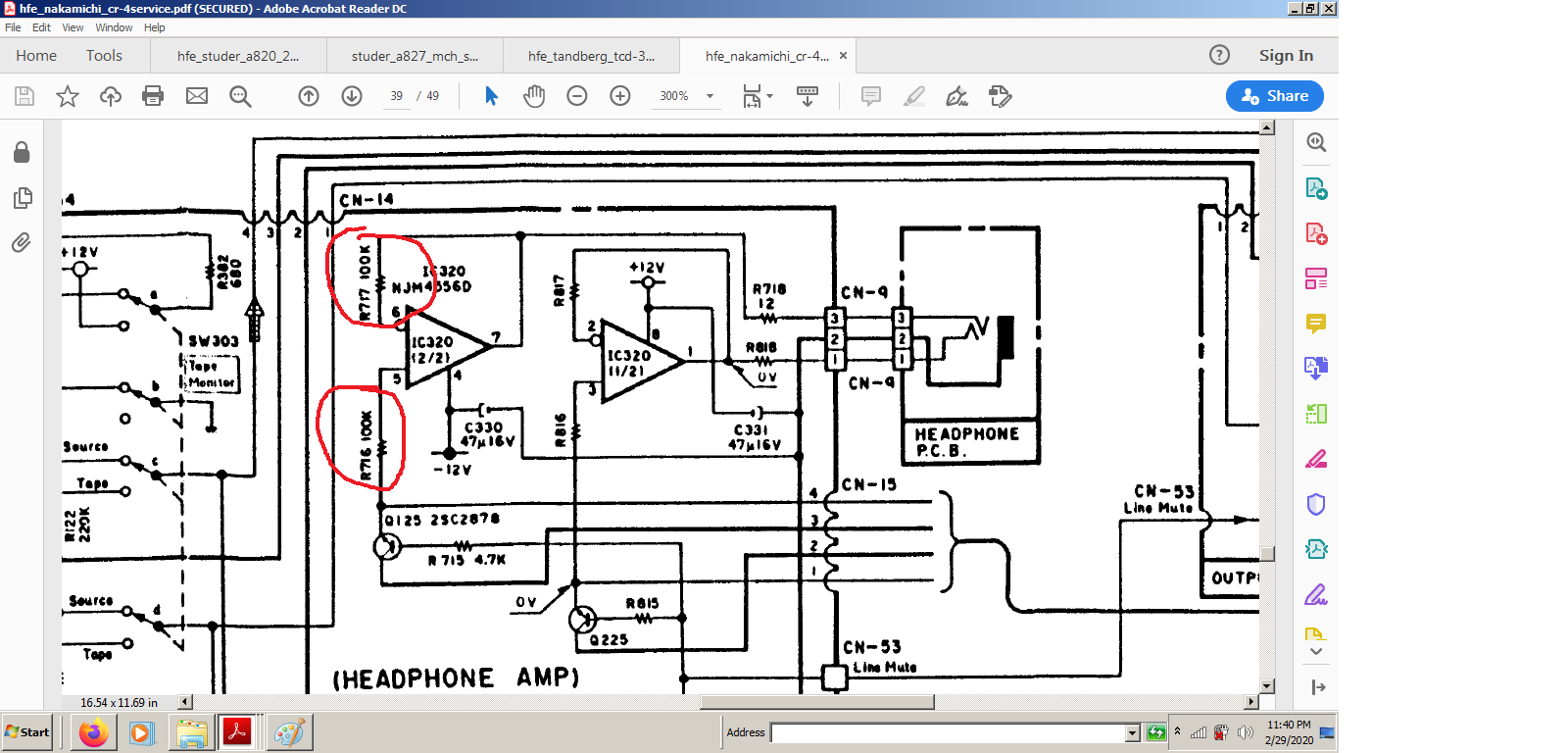The width and height of the screenshot is (1568, 753).
Task: Go to previous page arrow
Action: pos(309,96)
